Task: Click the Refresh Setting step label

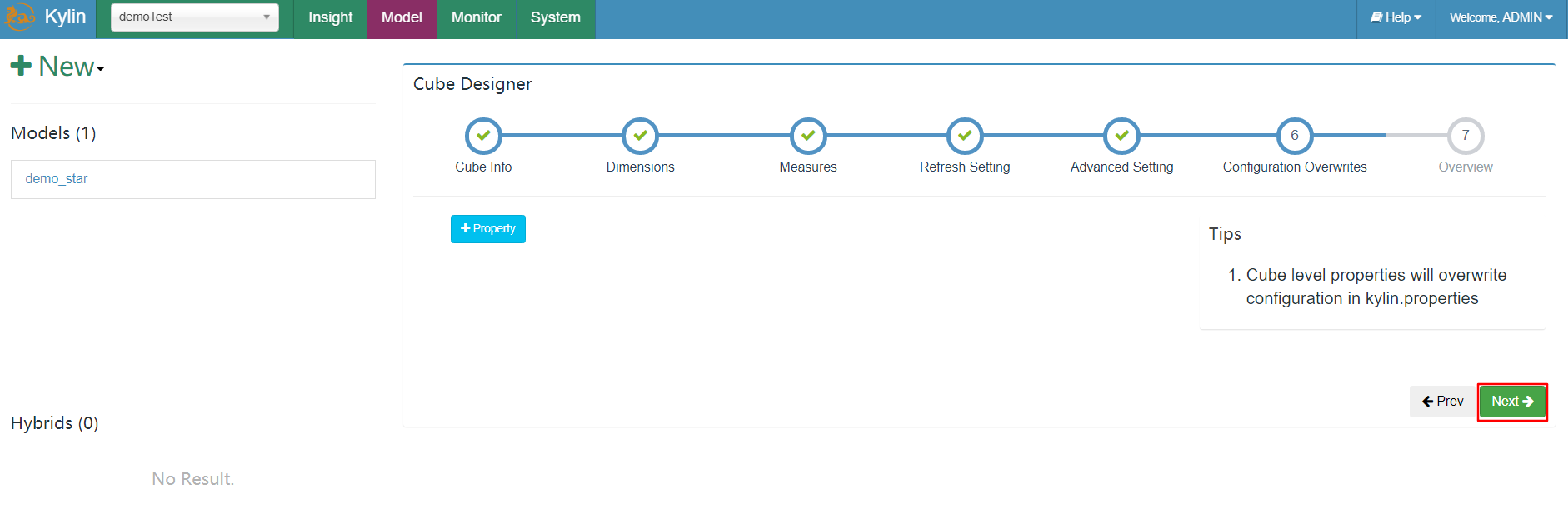Action: pos(965,167)
